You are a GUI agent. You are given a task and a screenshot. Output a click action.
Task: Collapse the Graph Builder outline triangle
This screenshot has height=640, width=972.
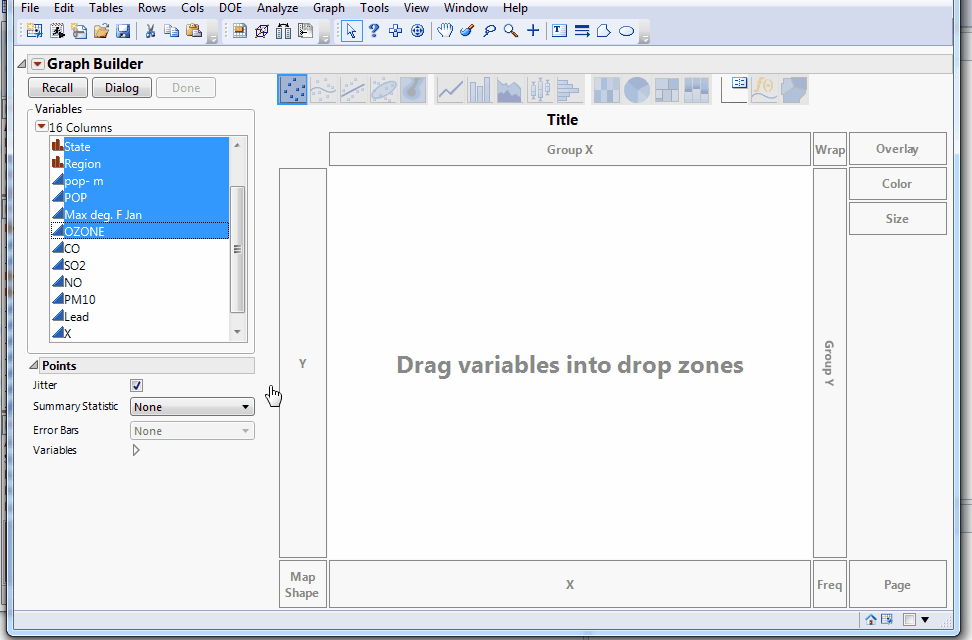pos(21,62)
